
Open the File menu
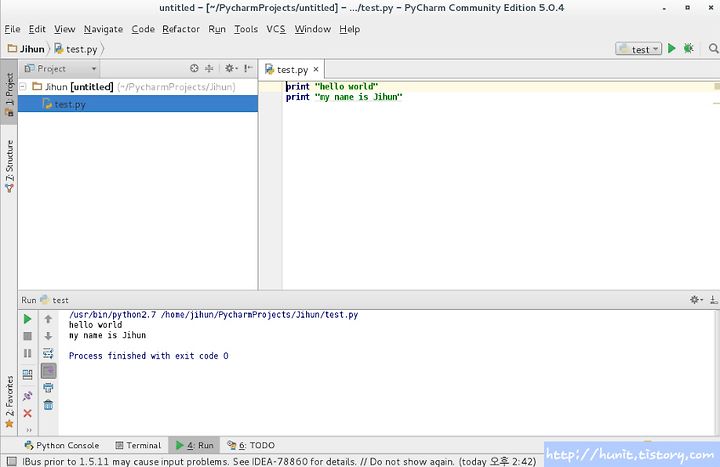(12, 29)
